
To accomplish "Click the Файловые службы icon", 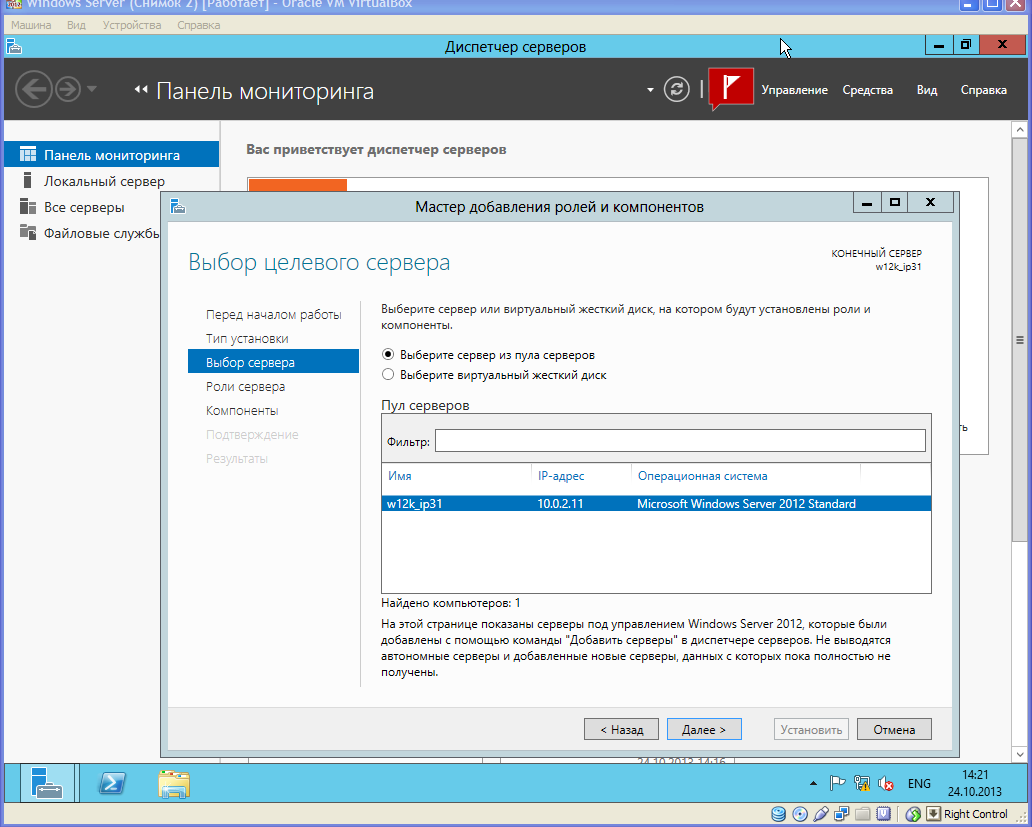I will click(28, 232).
